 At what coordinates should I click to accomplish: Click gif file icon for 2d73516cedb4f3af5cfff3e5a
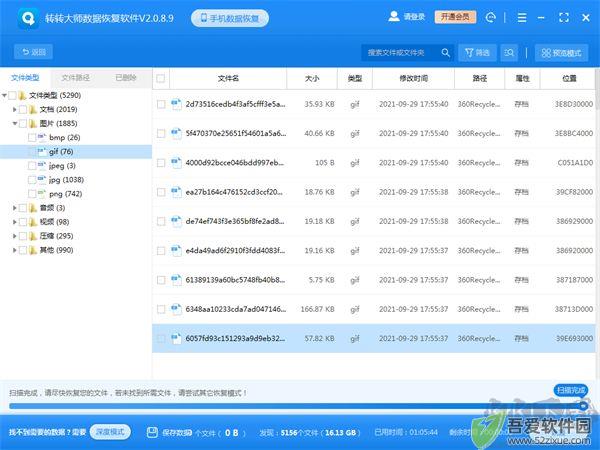[x=176, y=104]
